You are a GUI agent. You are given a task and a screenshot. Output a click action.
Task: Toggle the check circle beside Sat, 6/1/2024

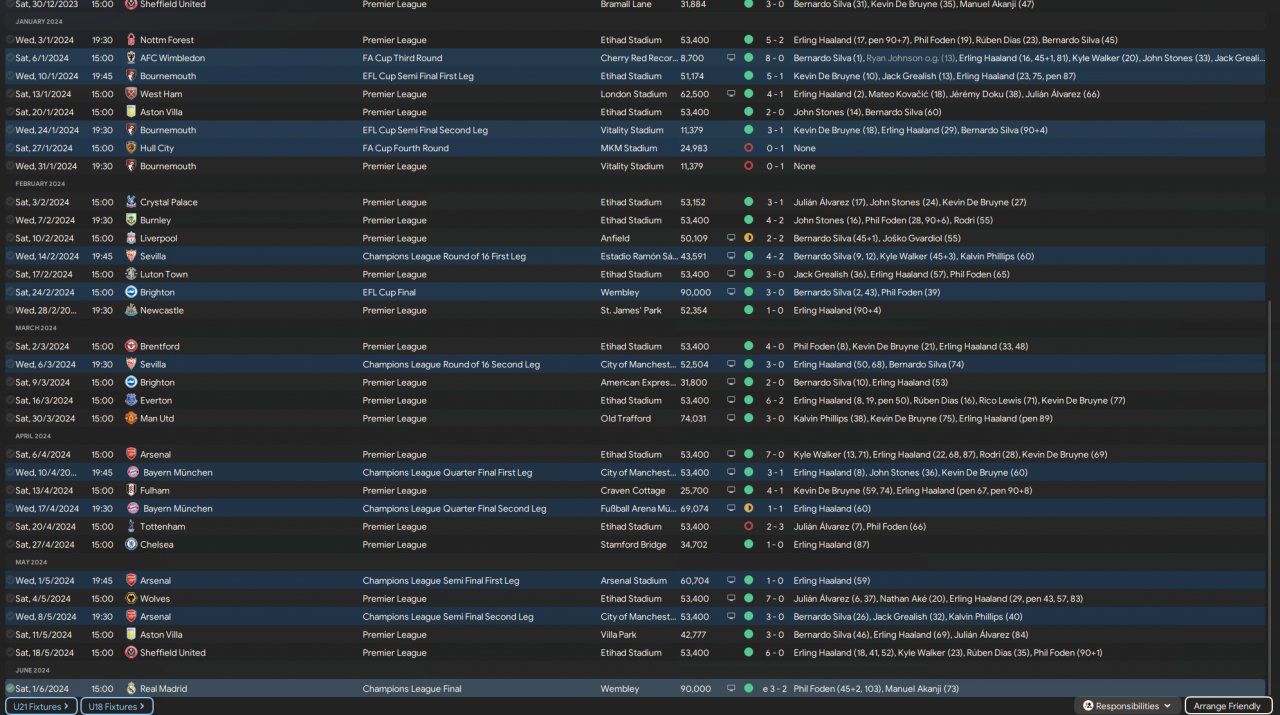pyautogui.click(x=10, y=58)
